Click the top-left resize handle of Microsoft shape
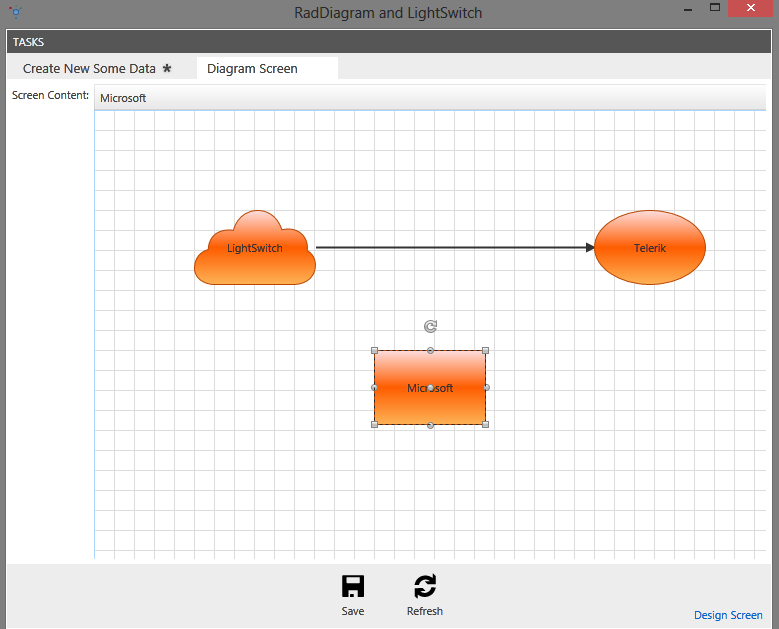The width and height of the screenshot is (779, 629). pos(375,351)
